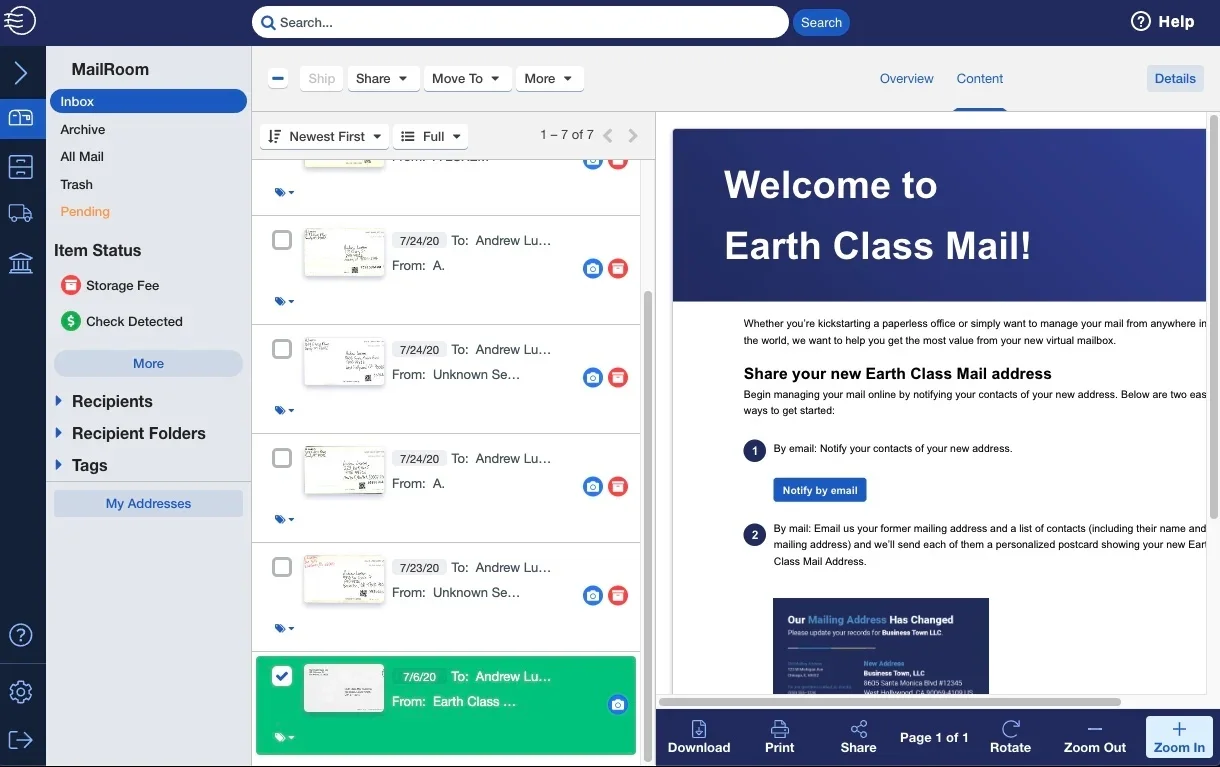The image size is (1220, 767).
Task: Click the green Check Detected dollar icon
Action: click(70, 321)
